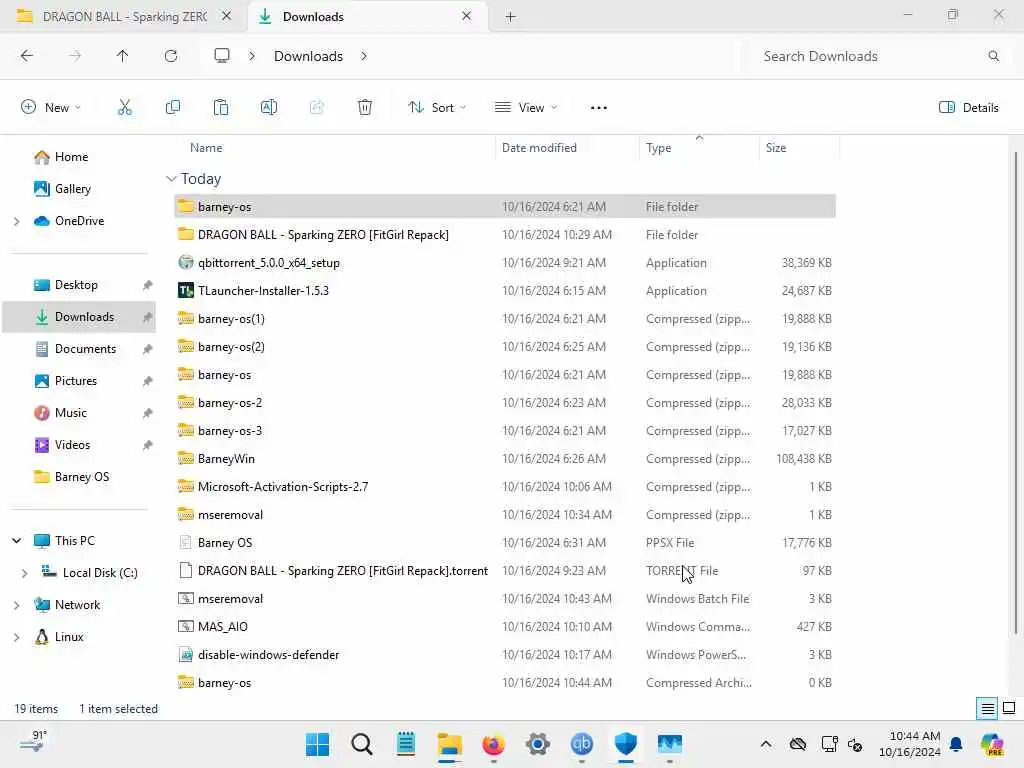
Task: Click the Cut scissors icon in toolbar
Action: (x=125, y=108)
